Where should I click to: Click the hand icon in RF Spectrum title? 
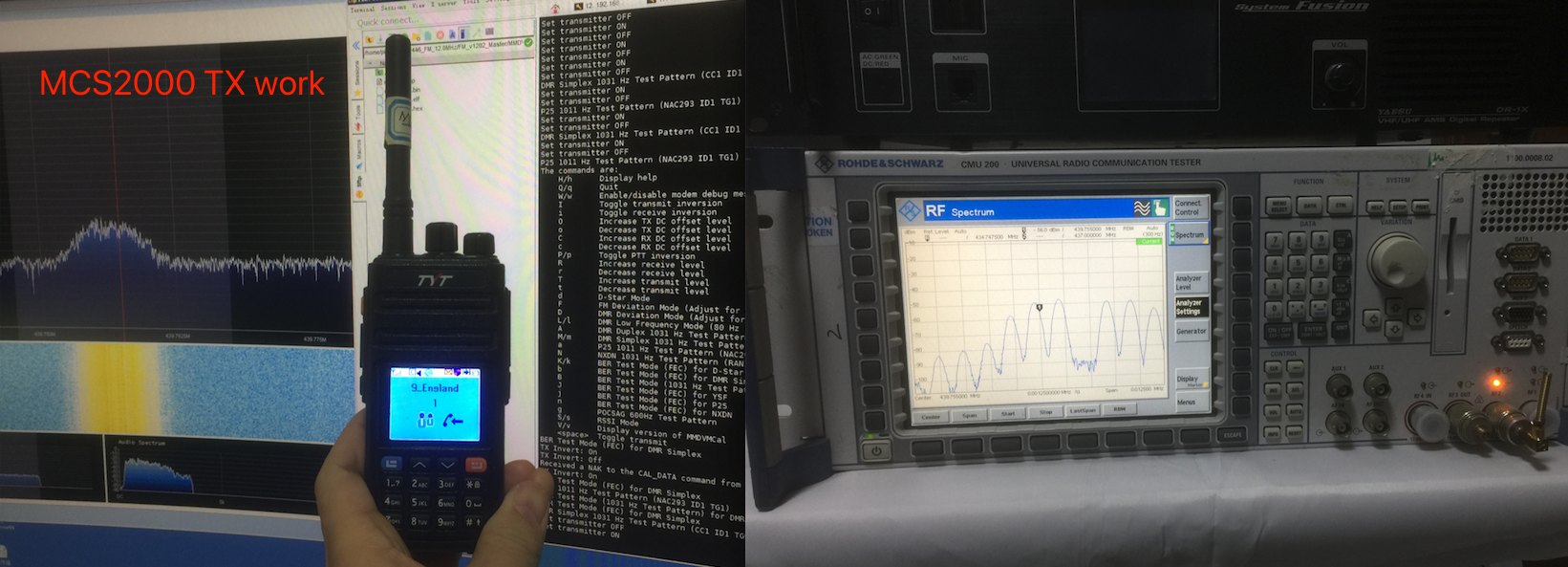(1159, 208)
